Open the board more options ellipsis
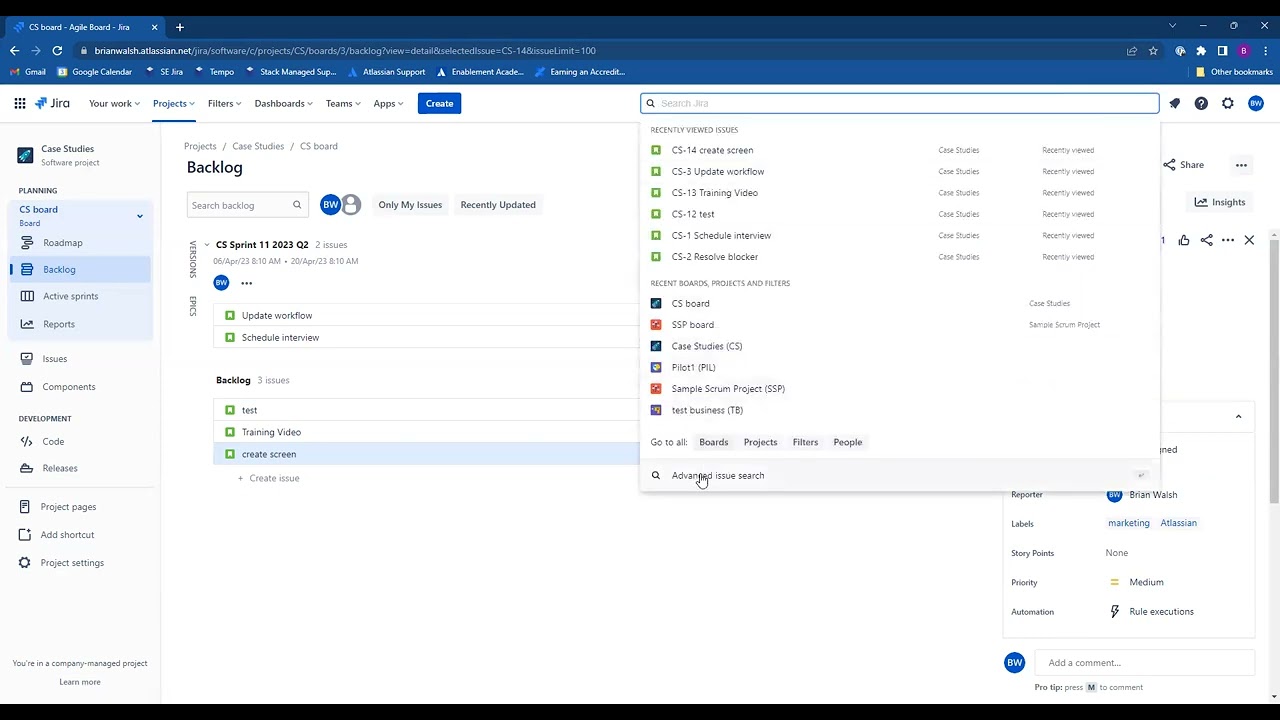 click(x=1241, y=165)
